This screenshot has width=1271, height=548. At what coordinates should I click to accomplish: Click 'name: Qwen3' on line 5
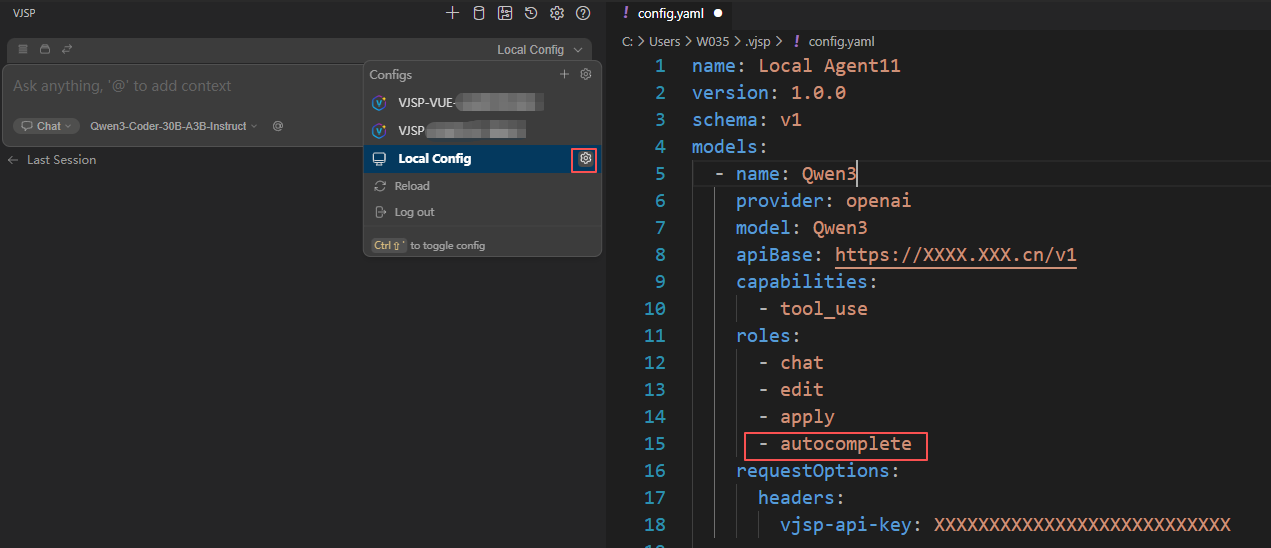tap(797, 174)
